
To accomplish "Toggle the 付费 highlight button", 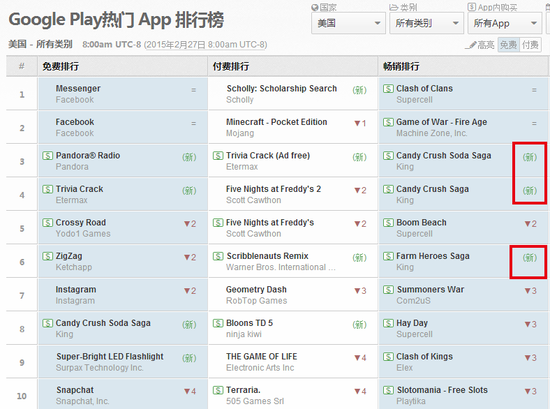I will pyautogui.click(x=530, y=45).
